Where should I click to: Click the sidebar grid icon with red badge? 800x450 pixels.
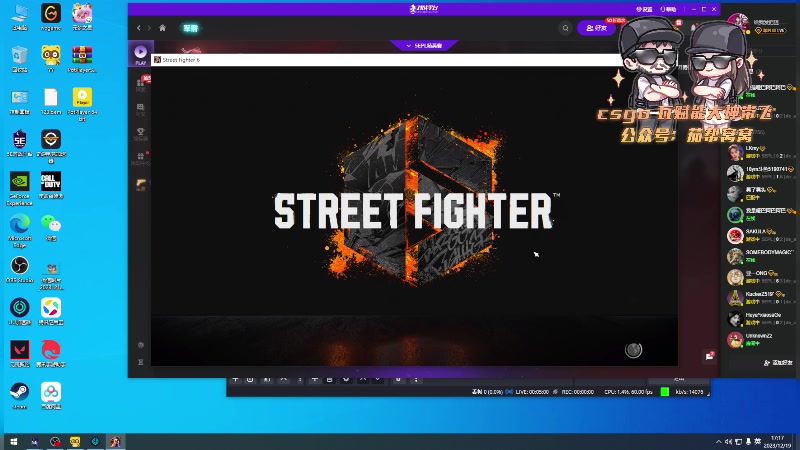tap(141, 83)
